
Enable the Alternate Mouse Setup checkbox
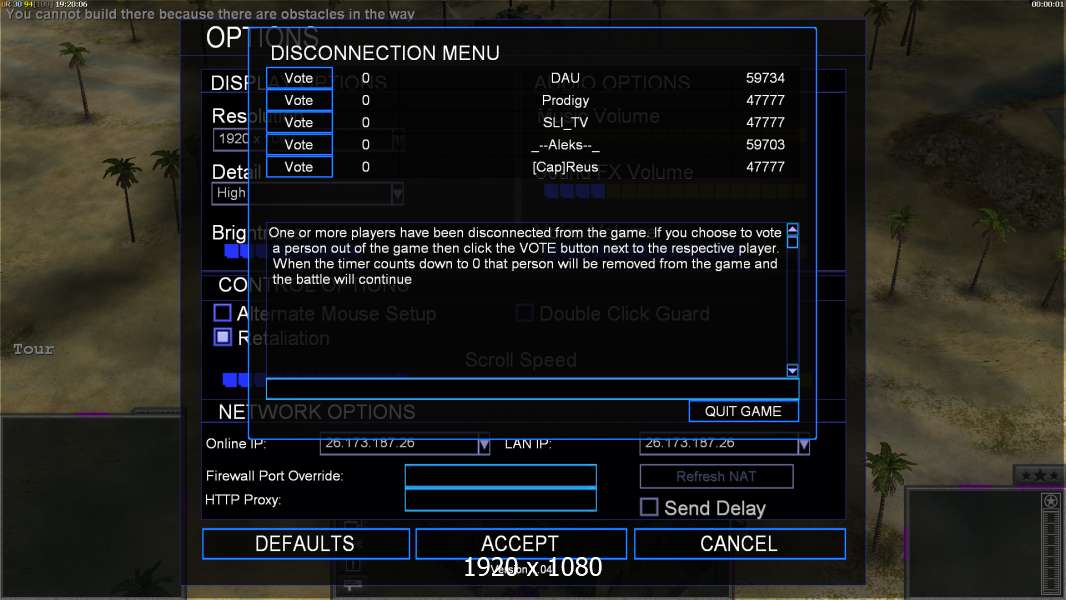point(222,313)
